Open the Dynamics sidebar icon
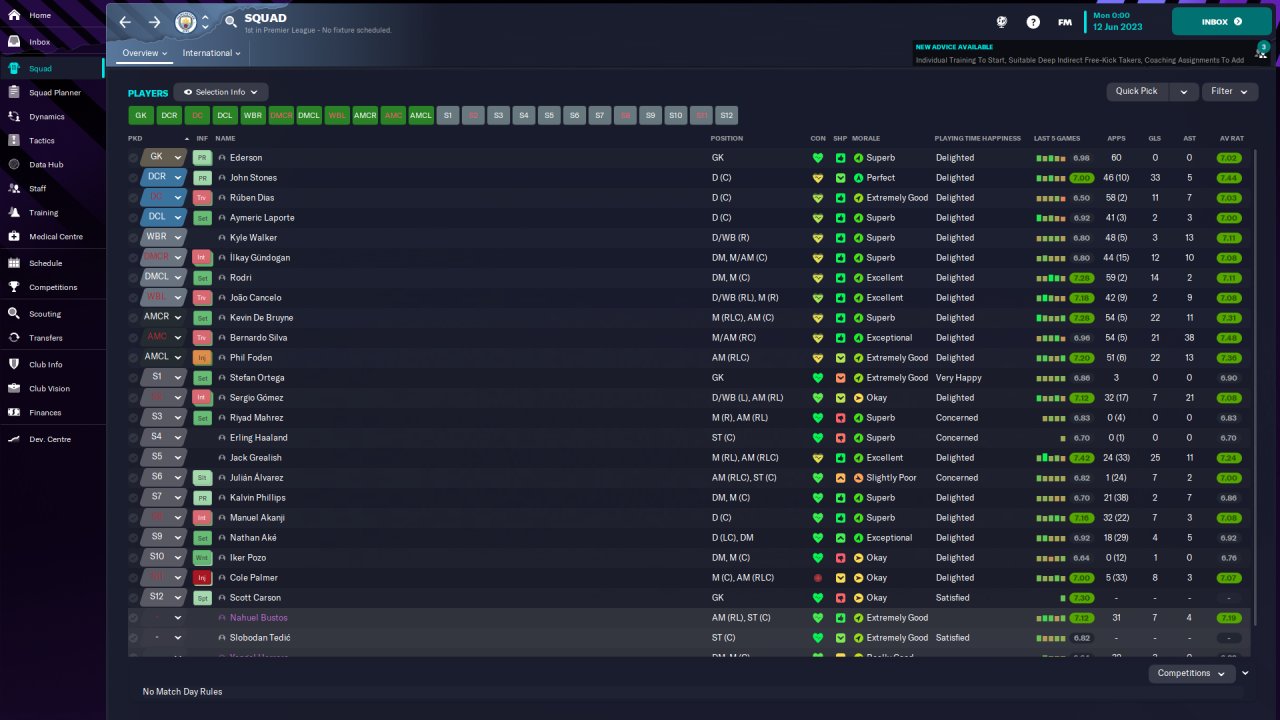The height and width of the screenshot is (720, 1280). 14,116
